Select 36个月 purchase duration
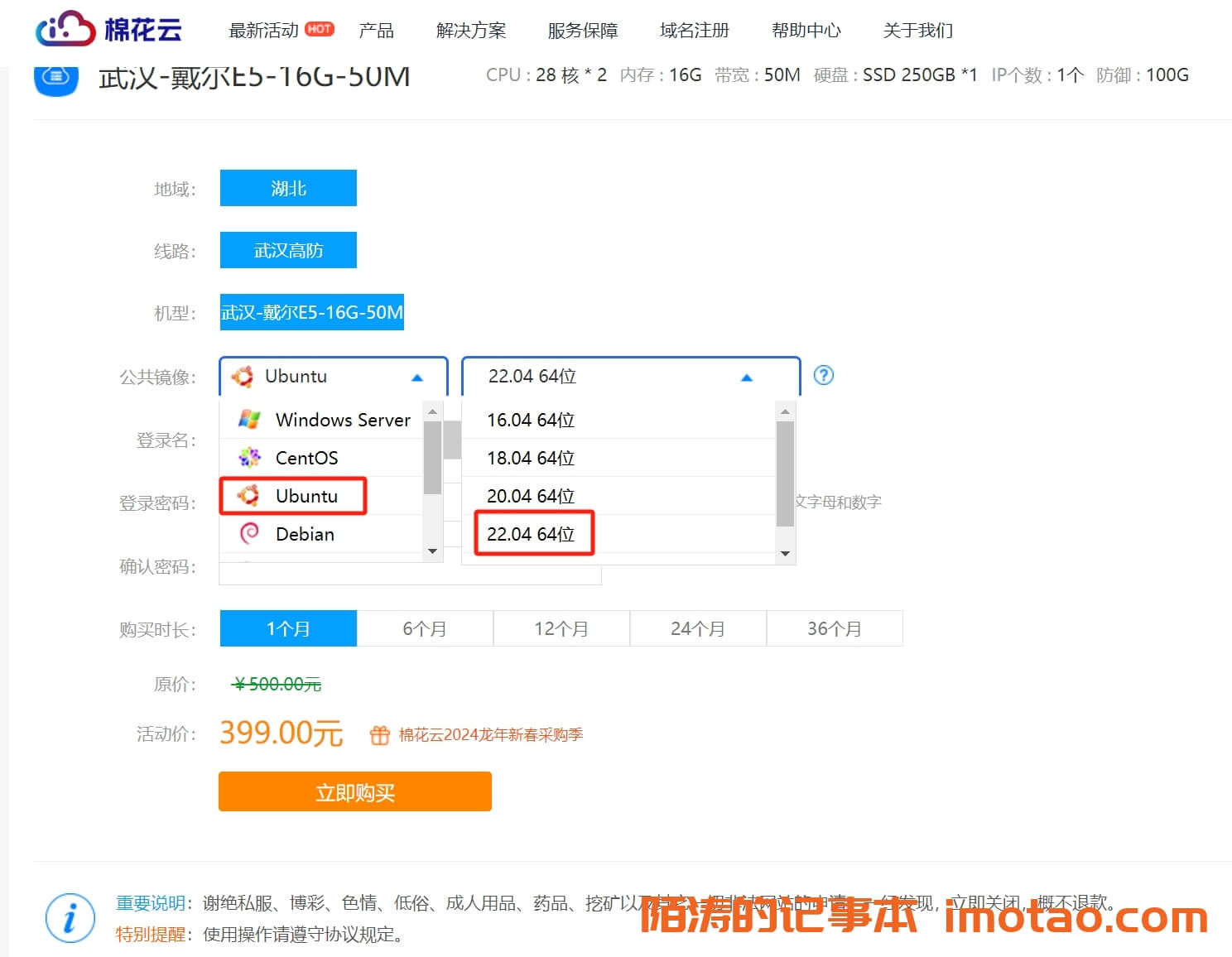1232x957 pixels. coord(835,628)
